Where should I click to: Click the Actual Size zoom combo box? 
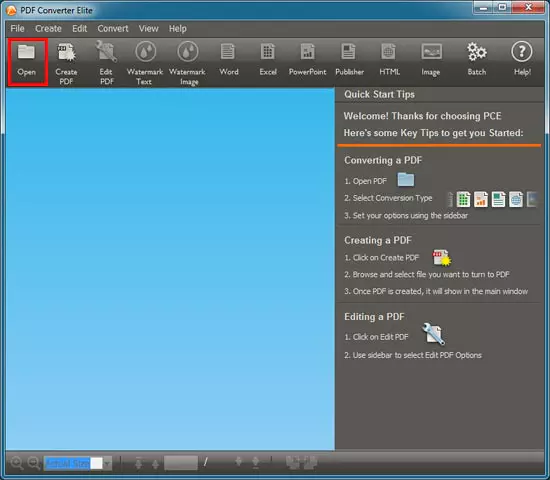[78, 463]
